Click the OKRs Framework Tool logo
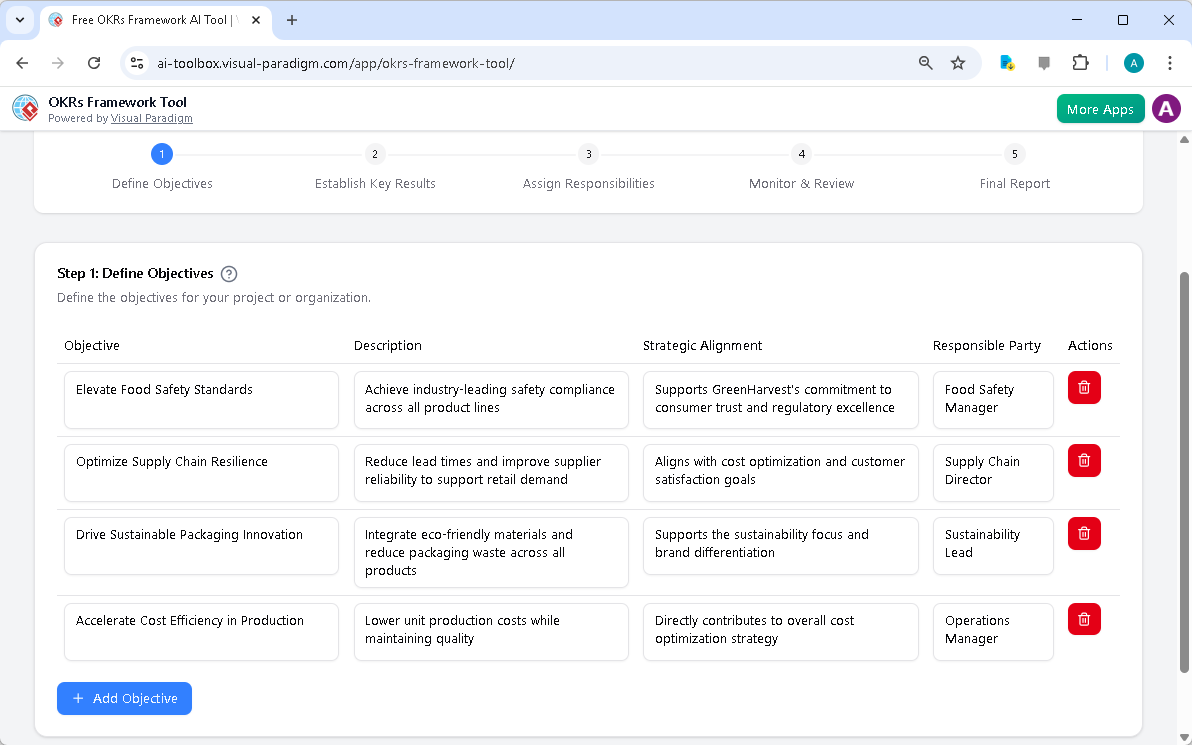 click(x=24, y=108)
